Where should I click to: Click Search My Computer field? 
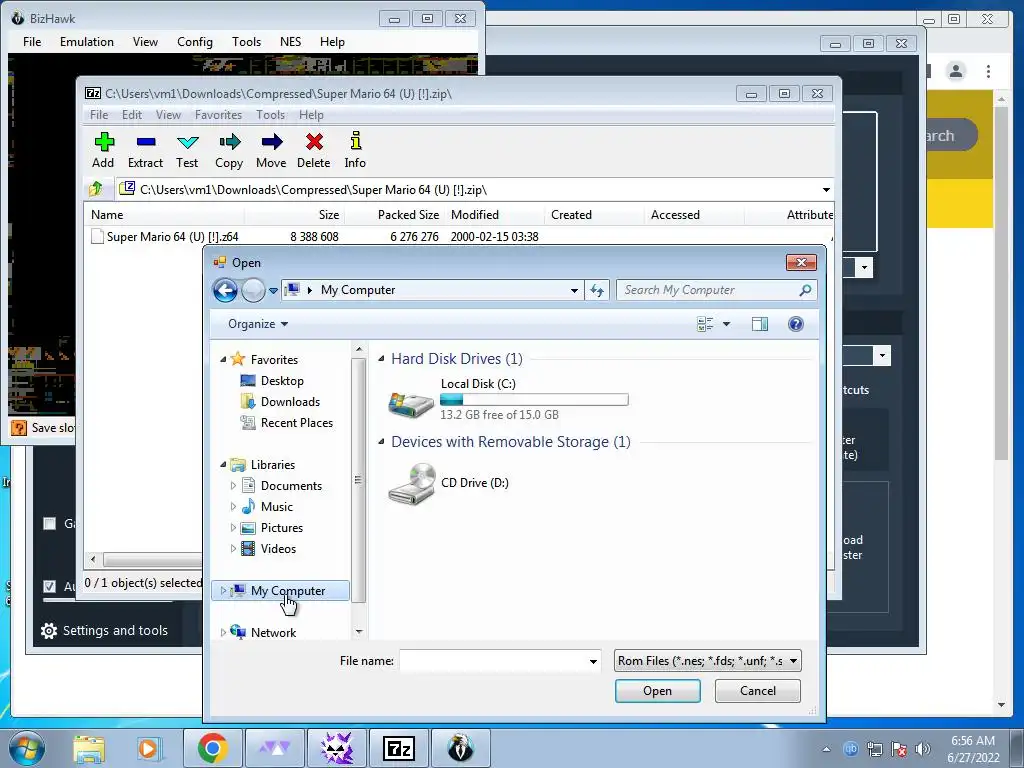tap(709, 290)
